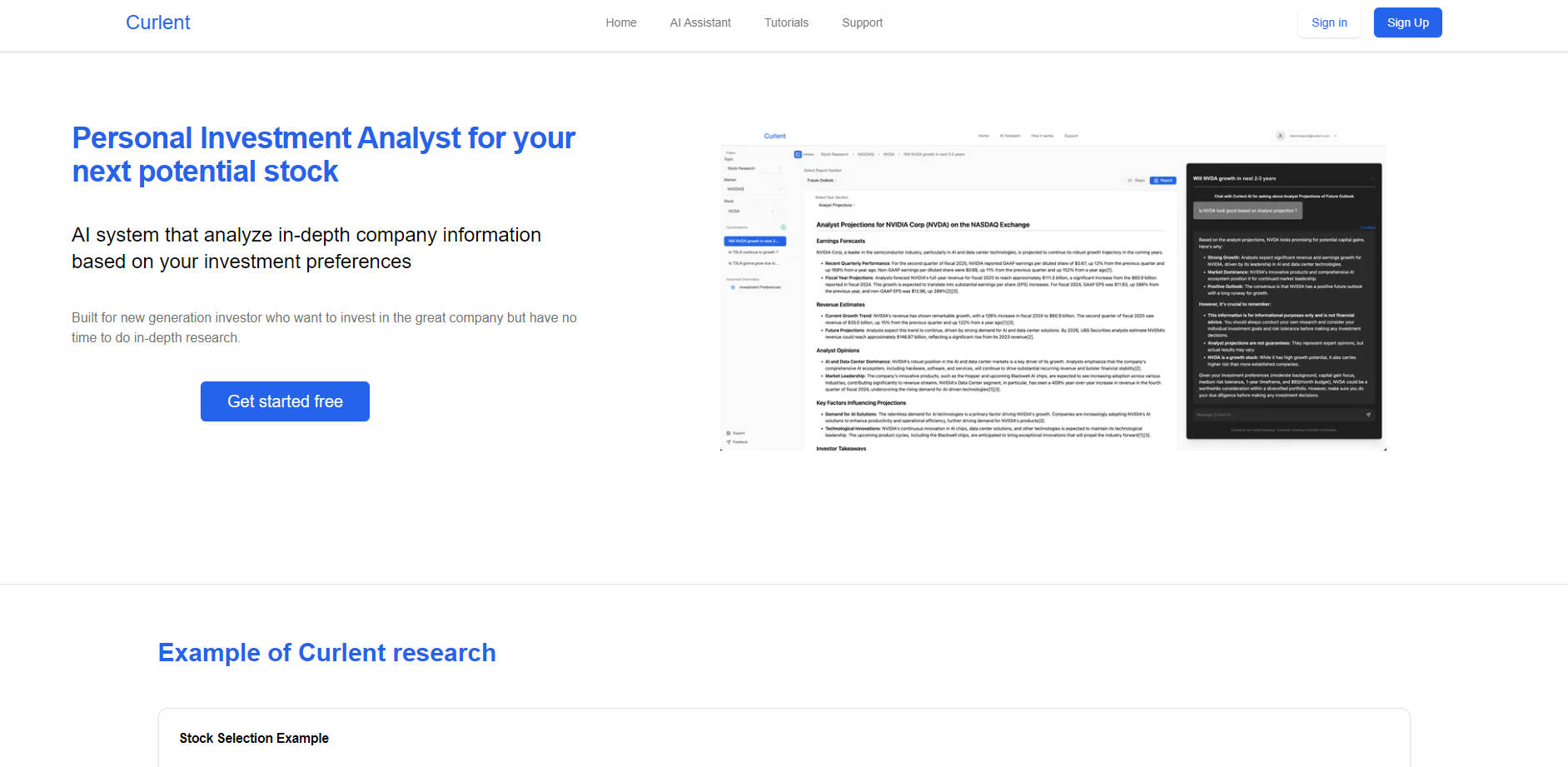
Task: Open the Tutorials menu item
Action: [x=786, y=22]
